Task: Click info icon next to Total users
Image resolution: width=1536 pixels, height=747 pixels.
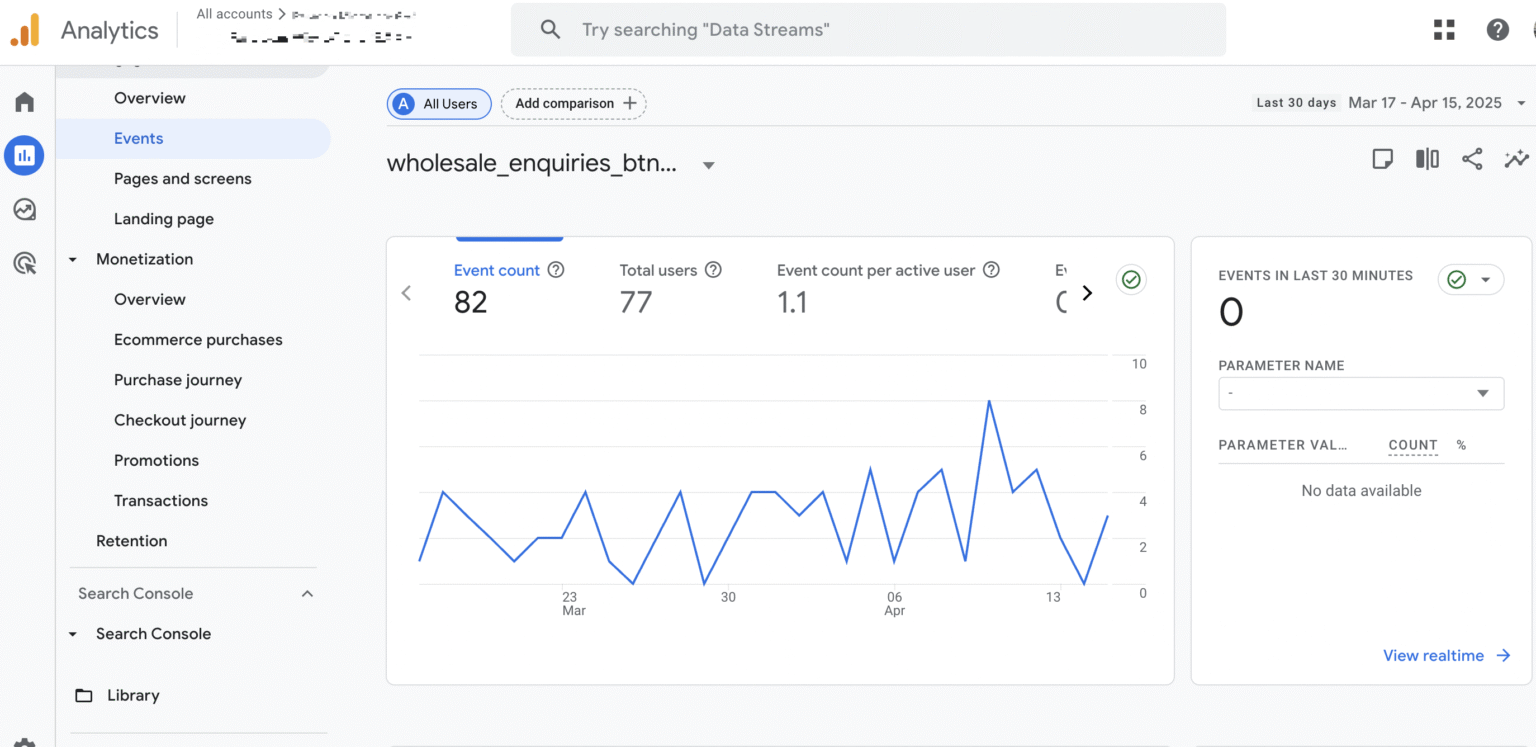Action: 713,270
